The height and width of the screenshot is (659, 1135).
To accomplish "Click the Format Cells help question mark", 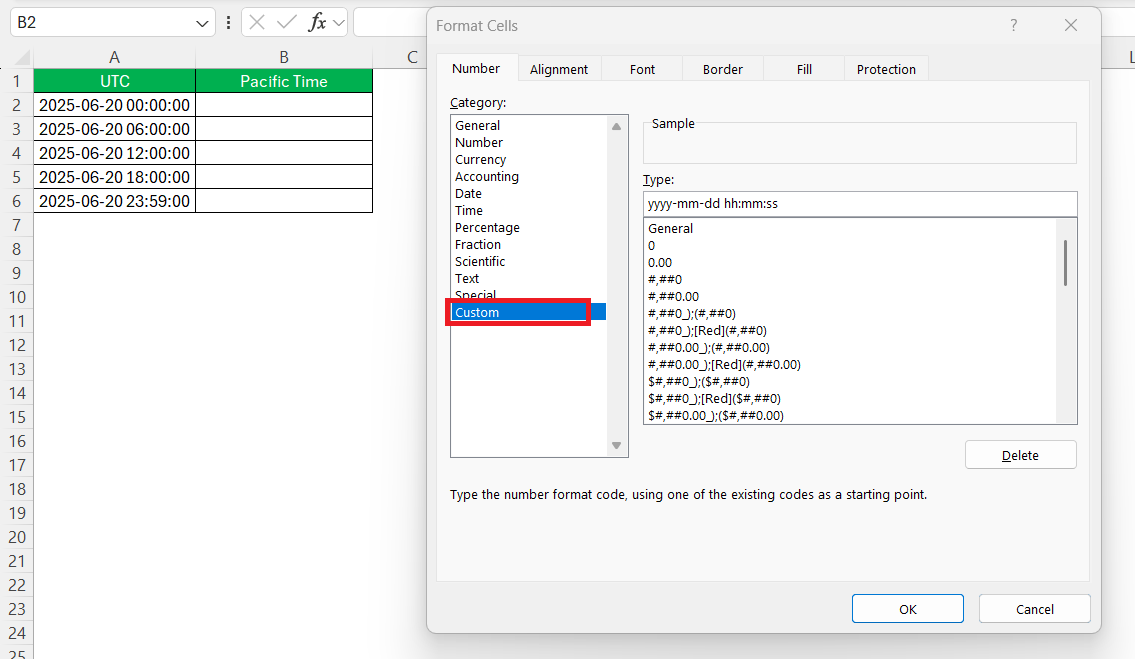I will tap(1013, 25).
